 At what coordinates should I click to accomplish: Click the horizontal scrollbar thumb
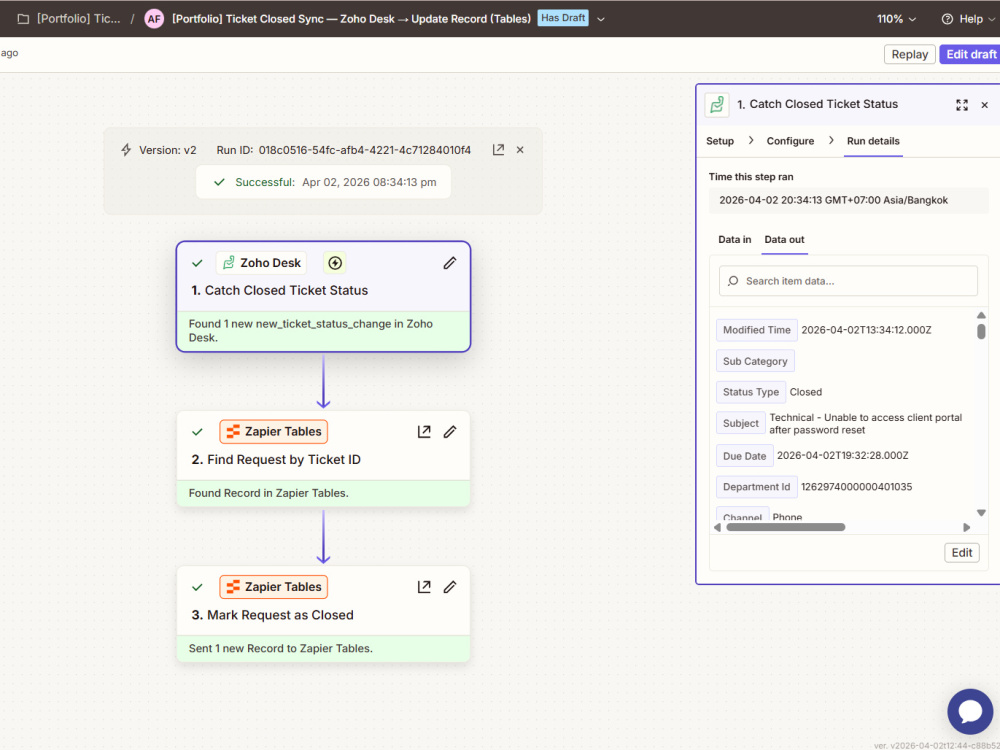786,527
